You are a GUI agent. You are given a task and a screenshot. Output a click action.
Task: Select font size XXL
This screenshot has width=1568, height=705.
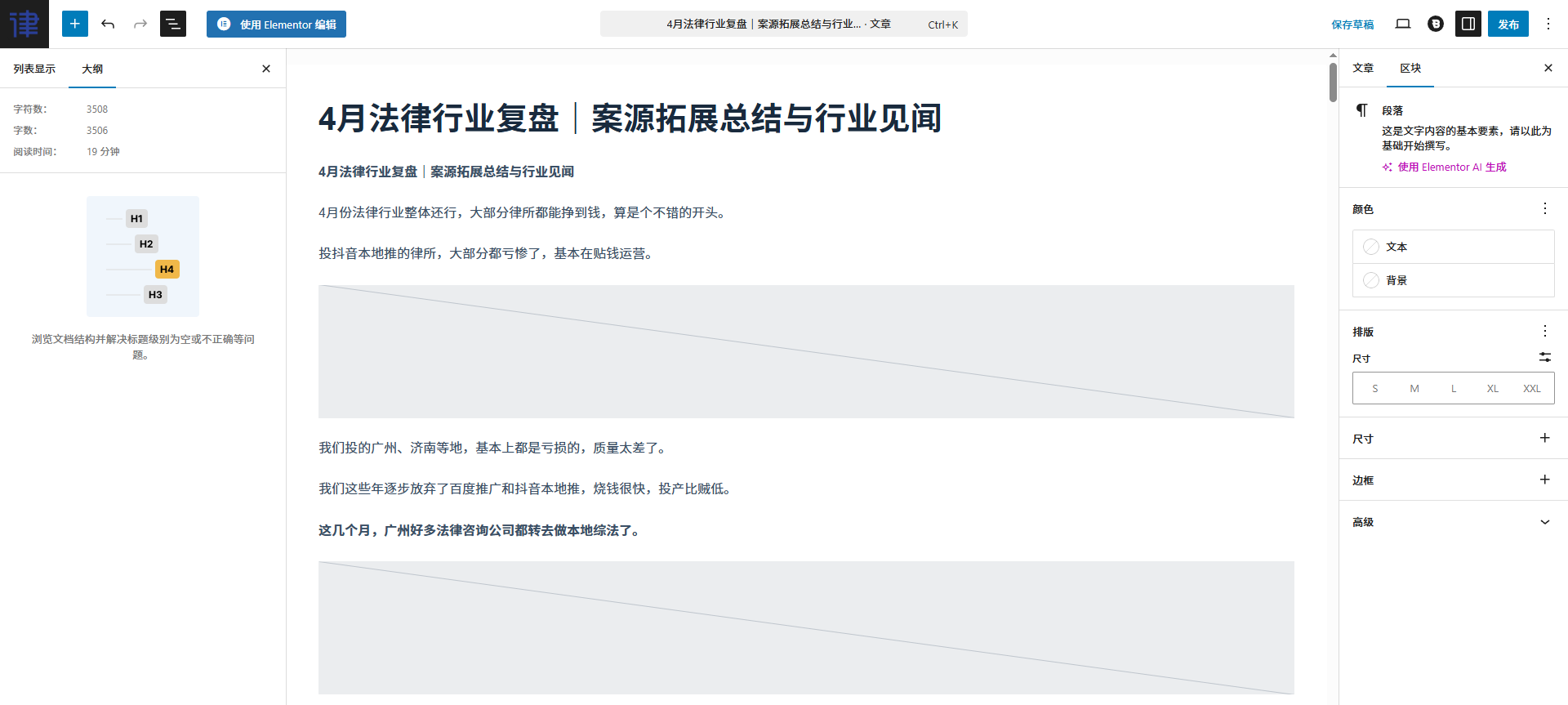1532,389
